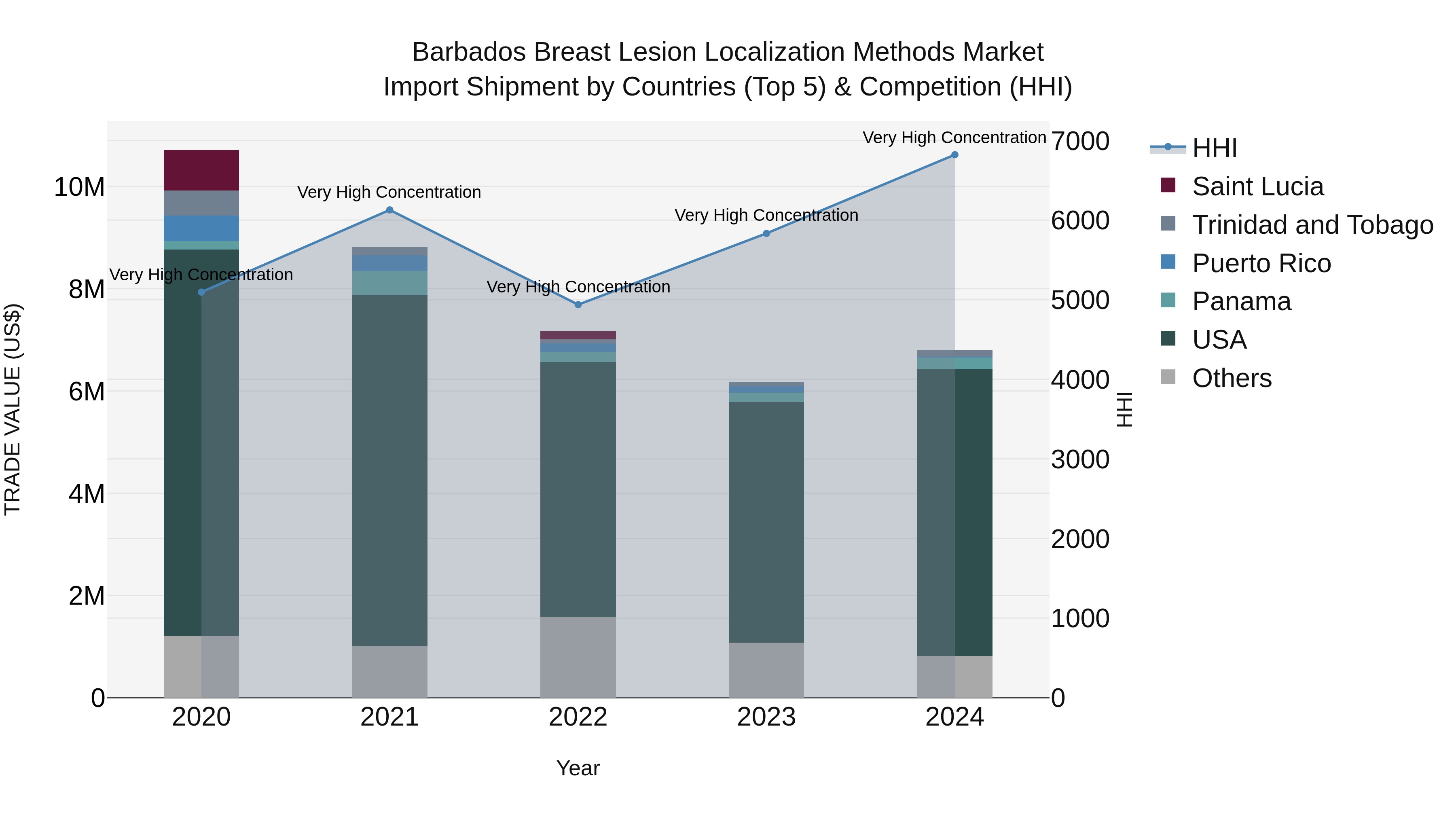The image size is (1456, 819).
Task: Click the USA segment of 2023 bar
Action: click(x=766, y=522)
